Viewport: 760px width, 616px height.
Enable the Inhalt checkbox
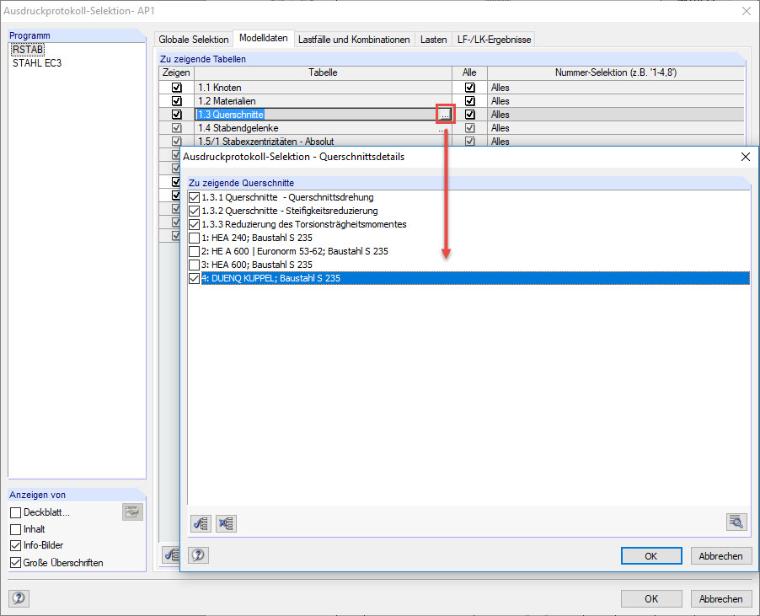[16, 529]
